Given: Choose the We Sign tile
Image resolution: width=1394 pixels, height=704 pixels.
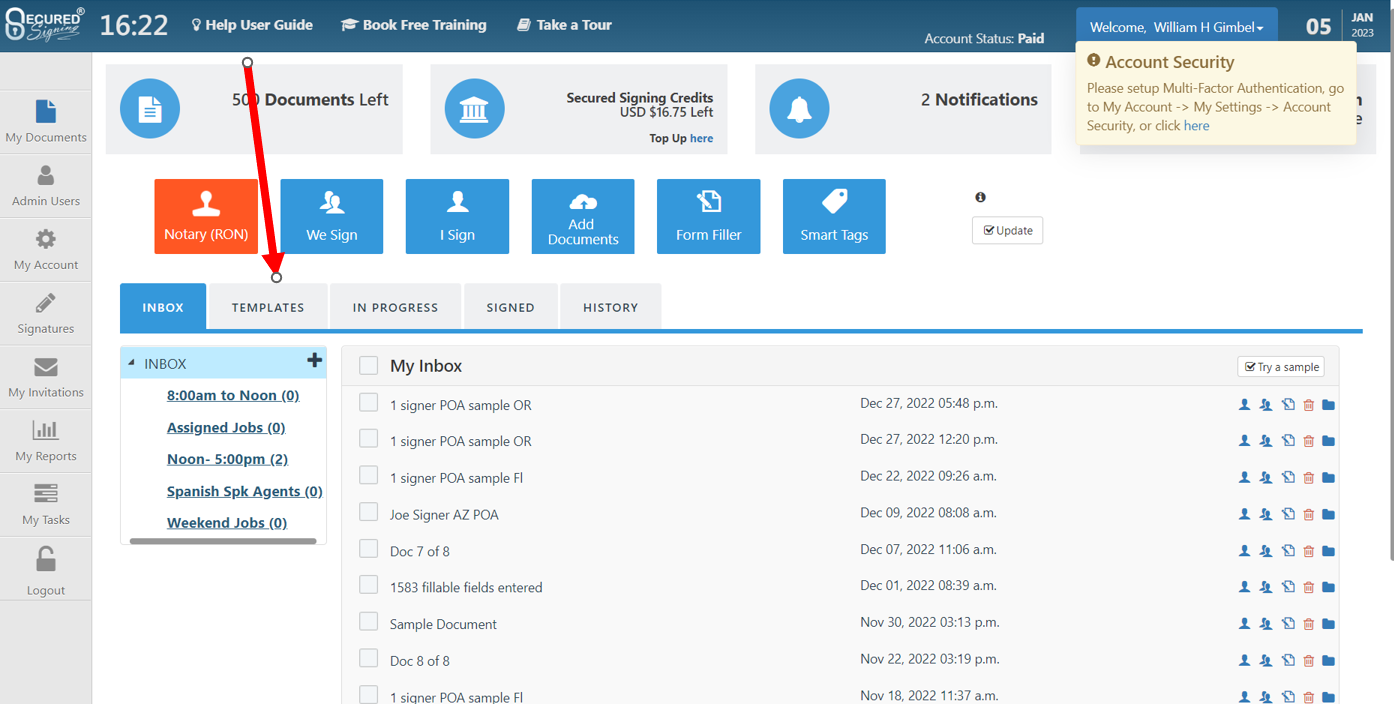Looking at the screenshot, I should pyautogui.click(x=332, y=216).
